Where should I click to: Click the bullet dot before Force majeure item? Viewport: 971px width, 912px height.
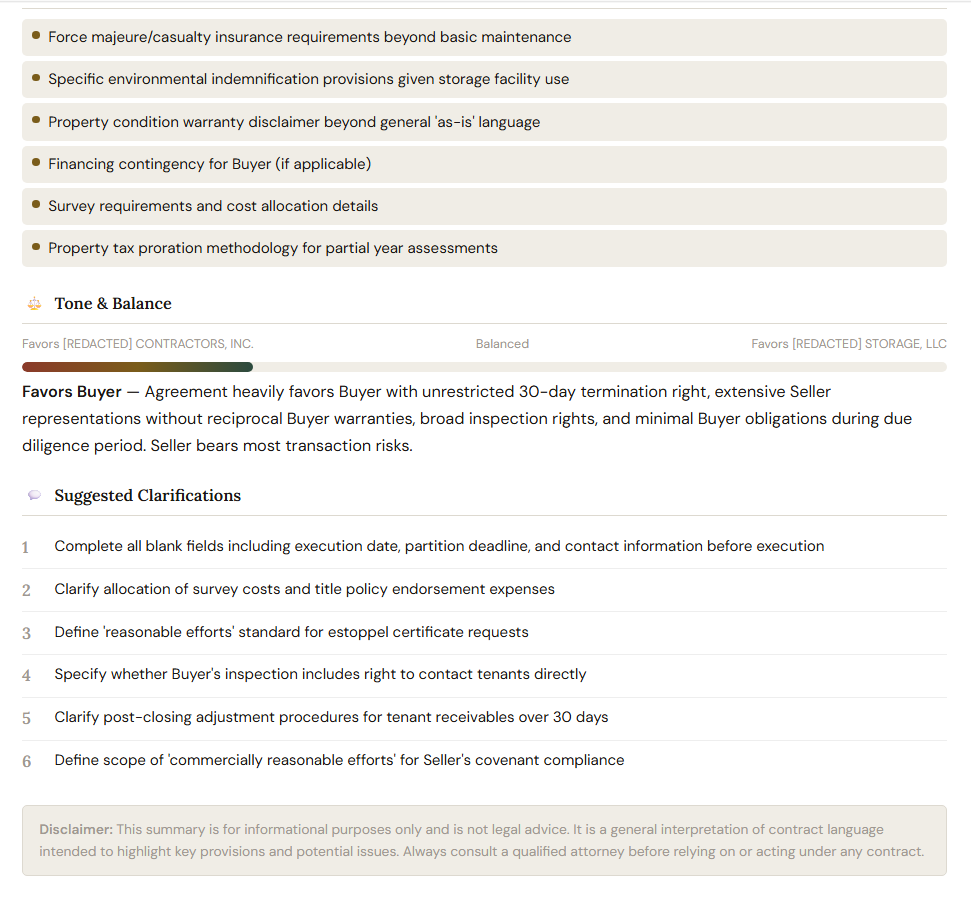(x=36, y=35)
